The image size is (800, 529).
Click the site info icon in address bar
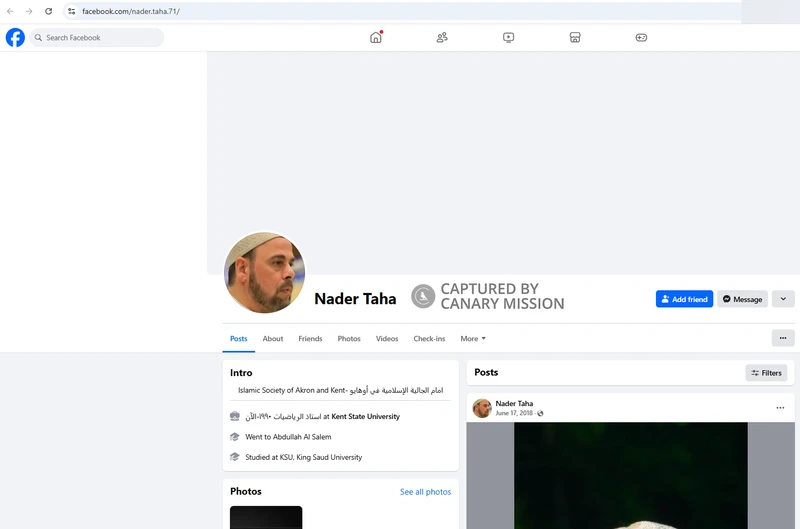pyautogui.click(x=71, y=11)
